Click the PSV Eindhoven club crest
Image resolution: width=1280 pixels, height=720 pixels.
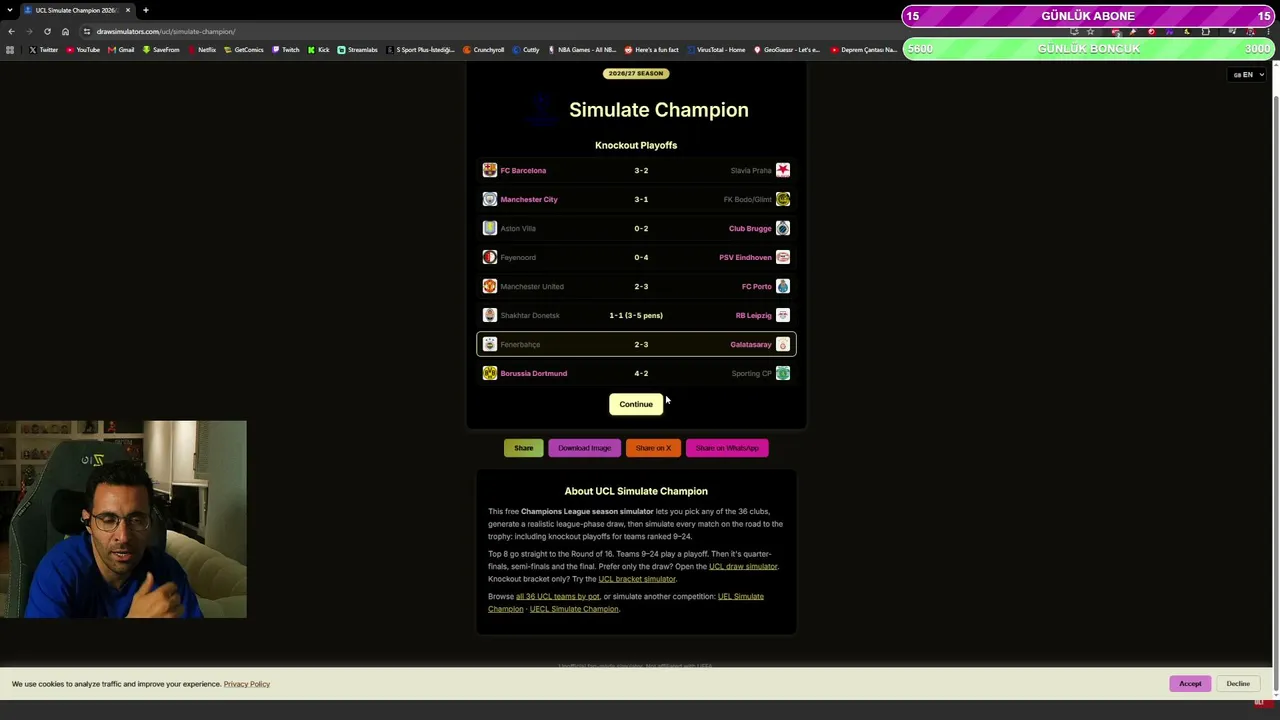coord(783,257)
